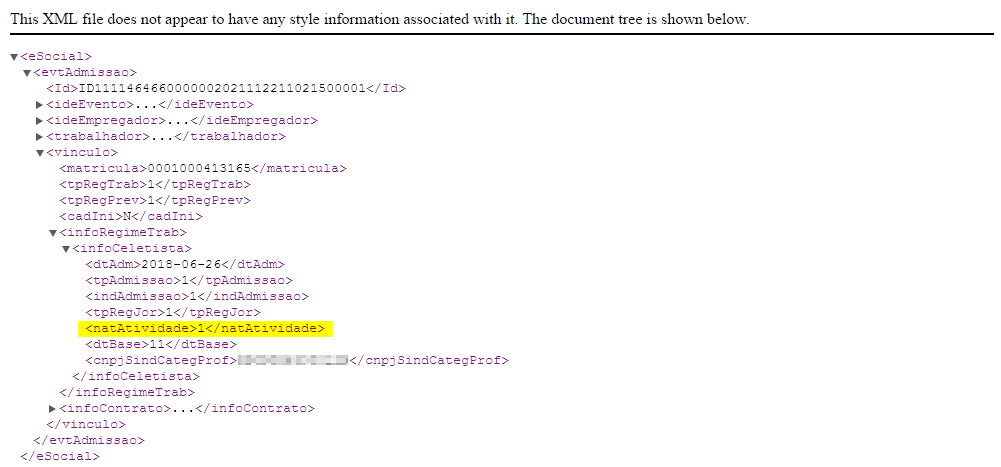Screen dimensions: 1001x467
Task: Collapse the evtAdmissao node arrow
Action: coord(27,73)
